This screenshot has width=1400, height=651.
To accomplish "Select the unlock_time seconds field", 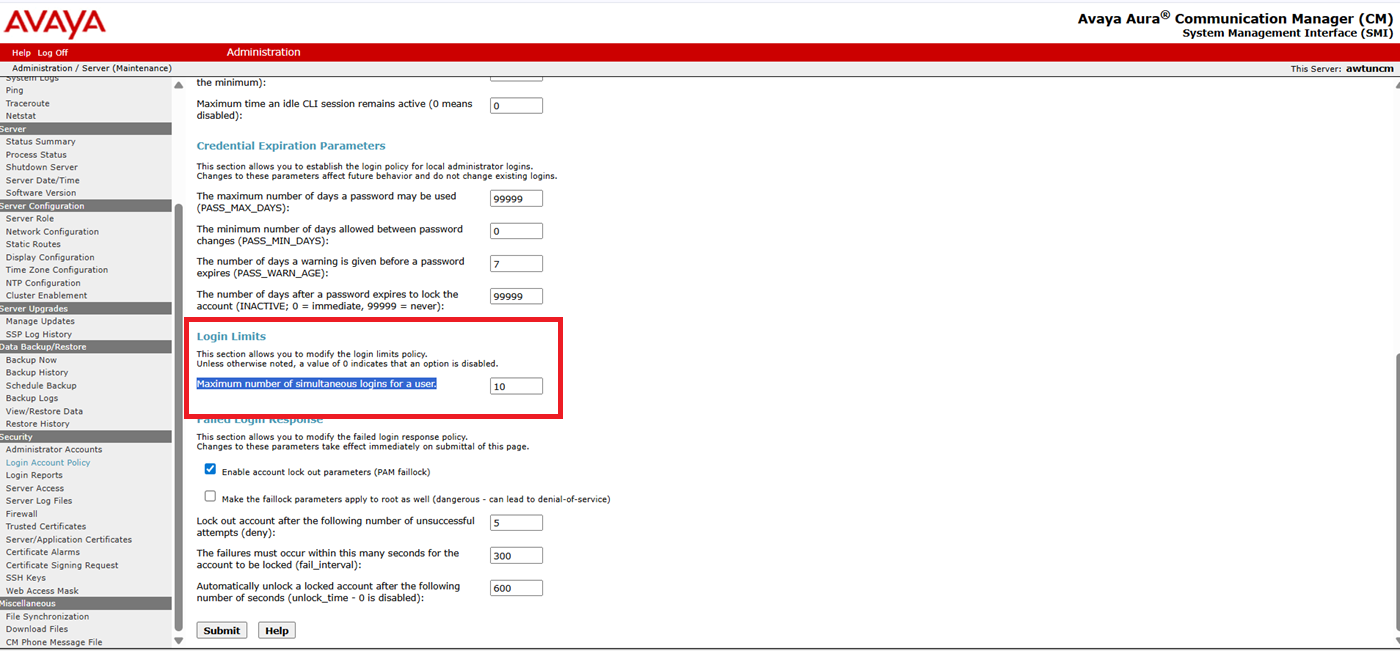I will (x=516, y=588).
